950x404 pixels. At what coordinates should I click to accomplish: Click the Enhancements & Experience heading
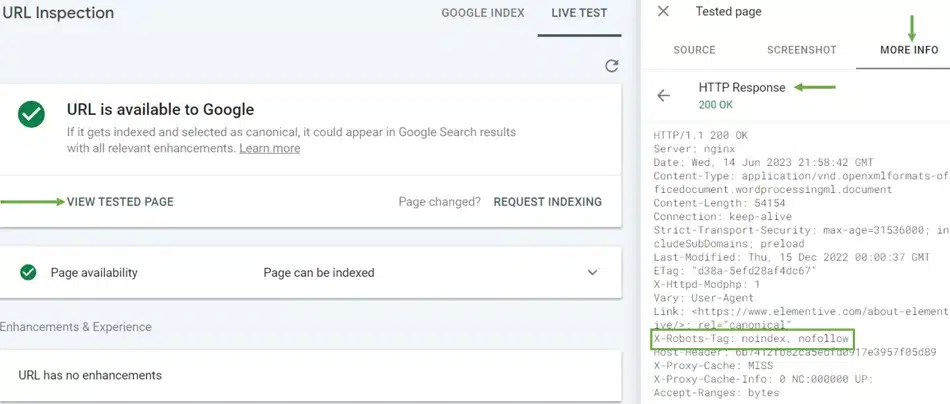(x=76, y=326)
